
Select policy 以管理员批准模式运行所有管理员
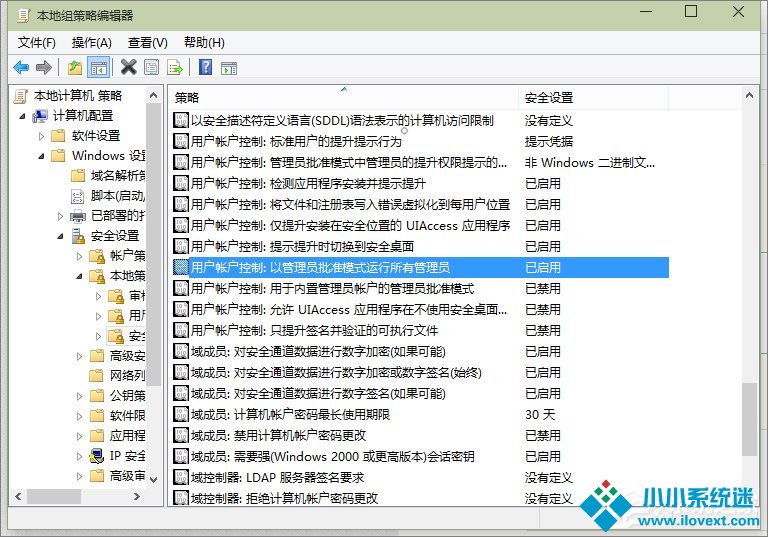coord(421,268)
